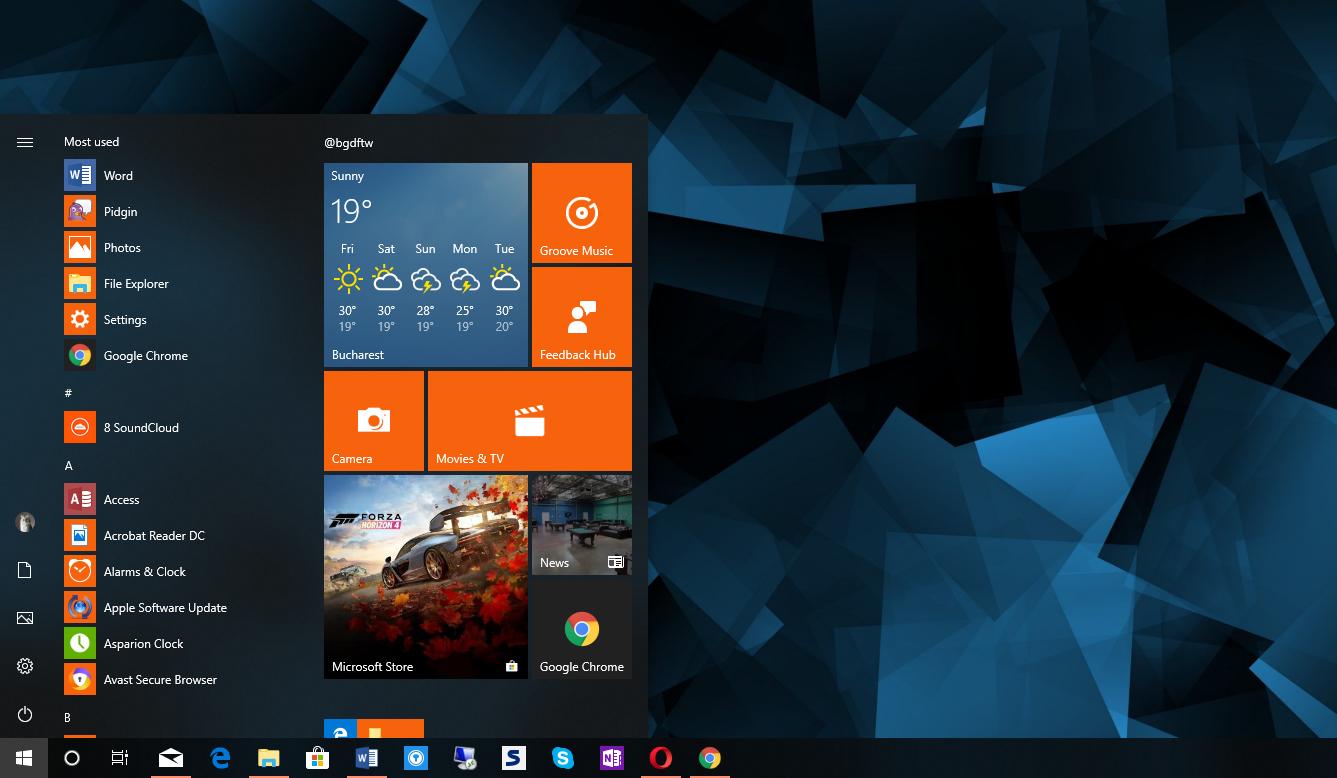Expand the Start menu hamburger button
This screenshot has width=1337, height=778.
(25, 143)
